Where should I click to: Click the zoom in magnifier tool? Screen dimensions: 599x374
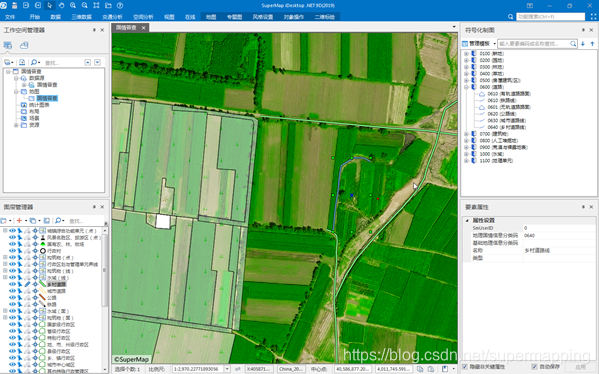pos(73,5)
